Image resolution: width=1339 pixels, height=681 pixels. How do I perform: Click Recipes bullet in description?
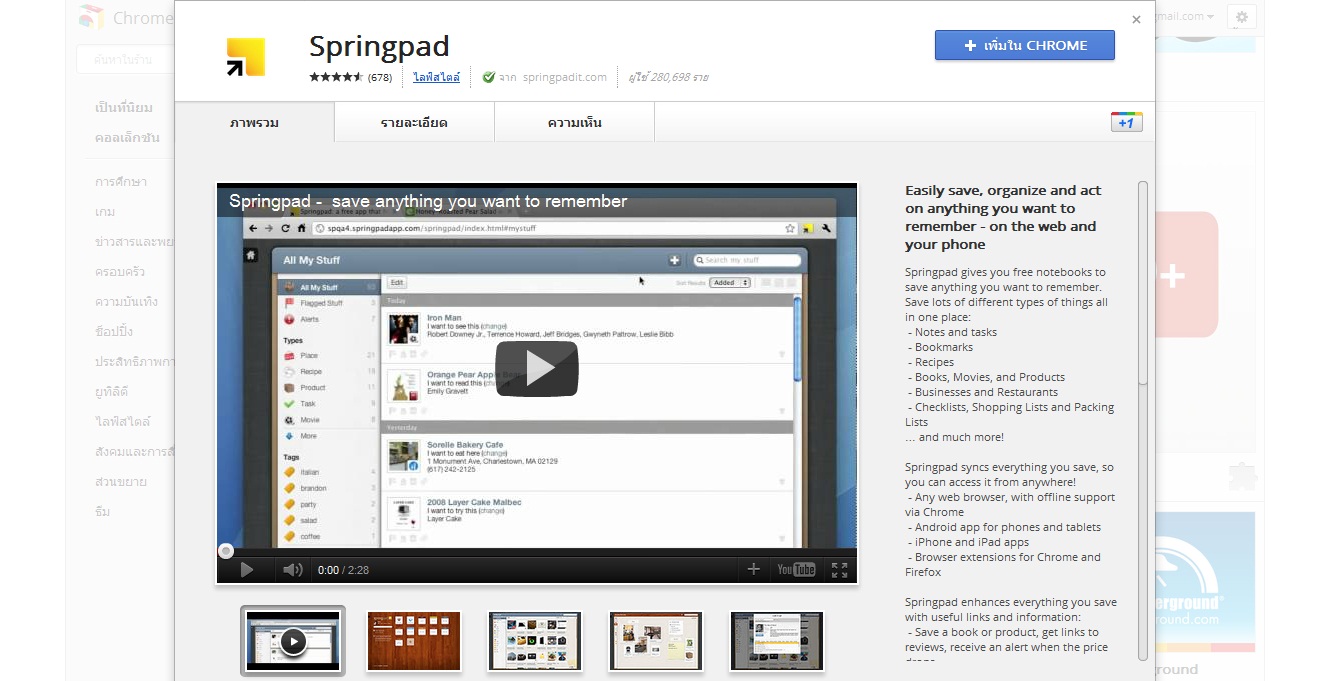934,362
